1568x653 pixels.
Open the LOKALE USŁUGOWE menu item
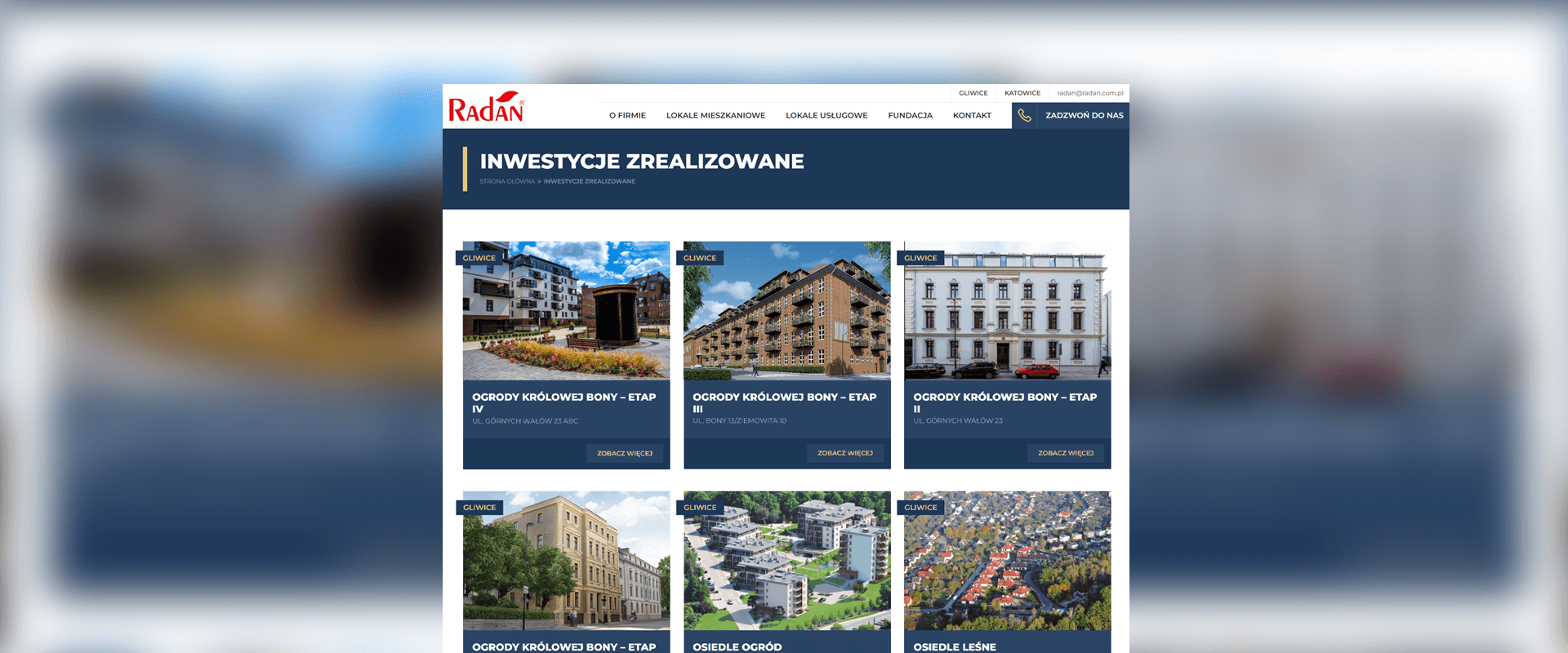coord(826,115)
